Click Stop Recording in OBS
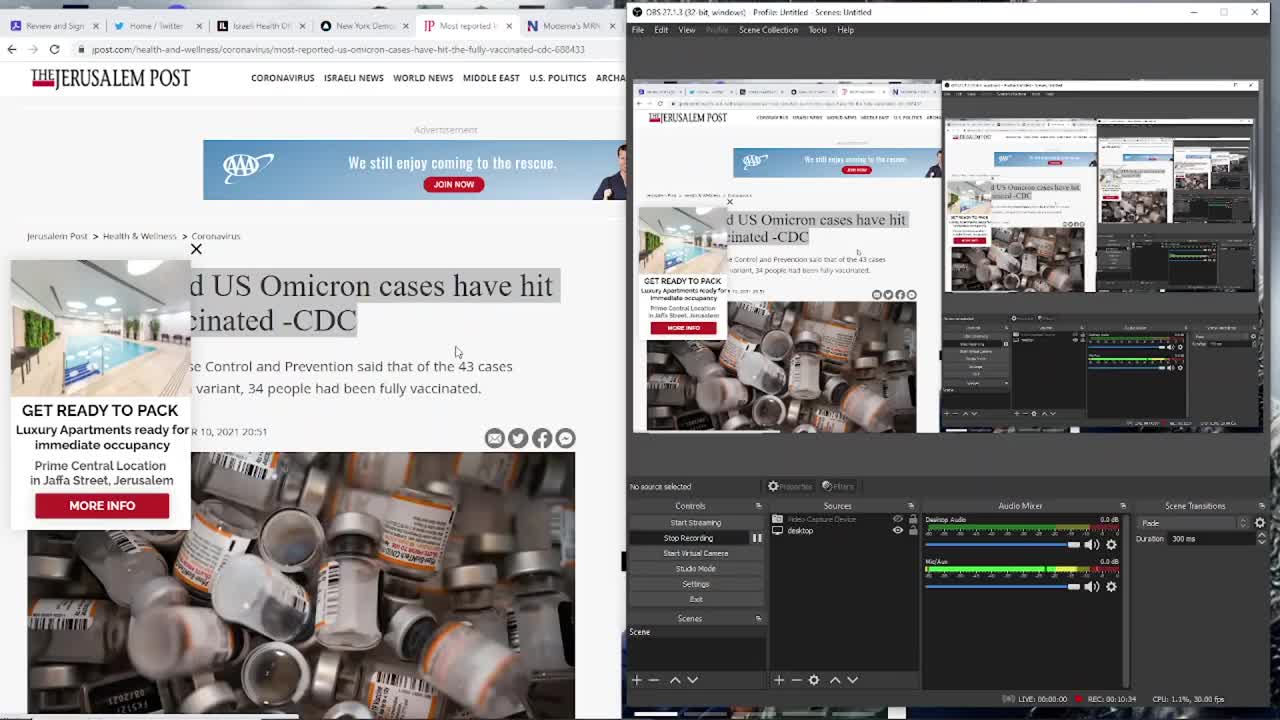The image size is (1280, 720). click(x=689, y=538)
